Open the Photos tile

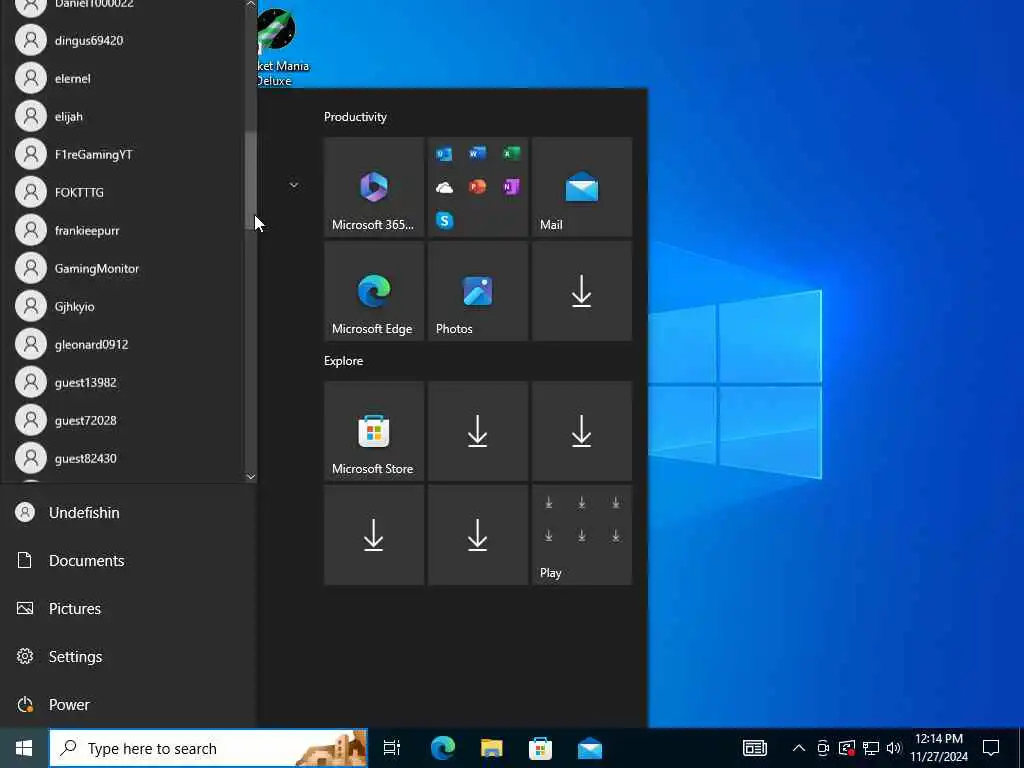478,291
